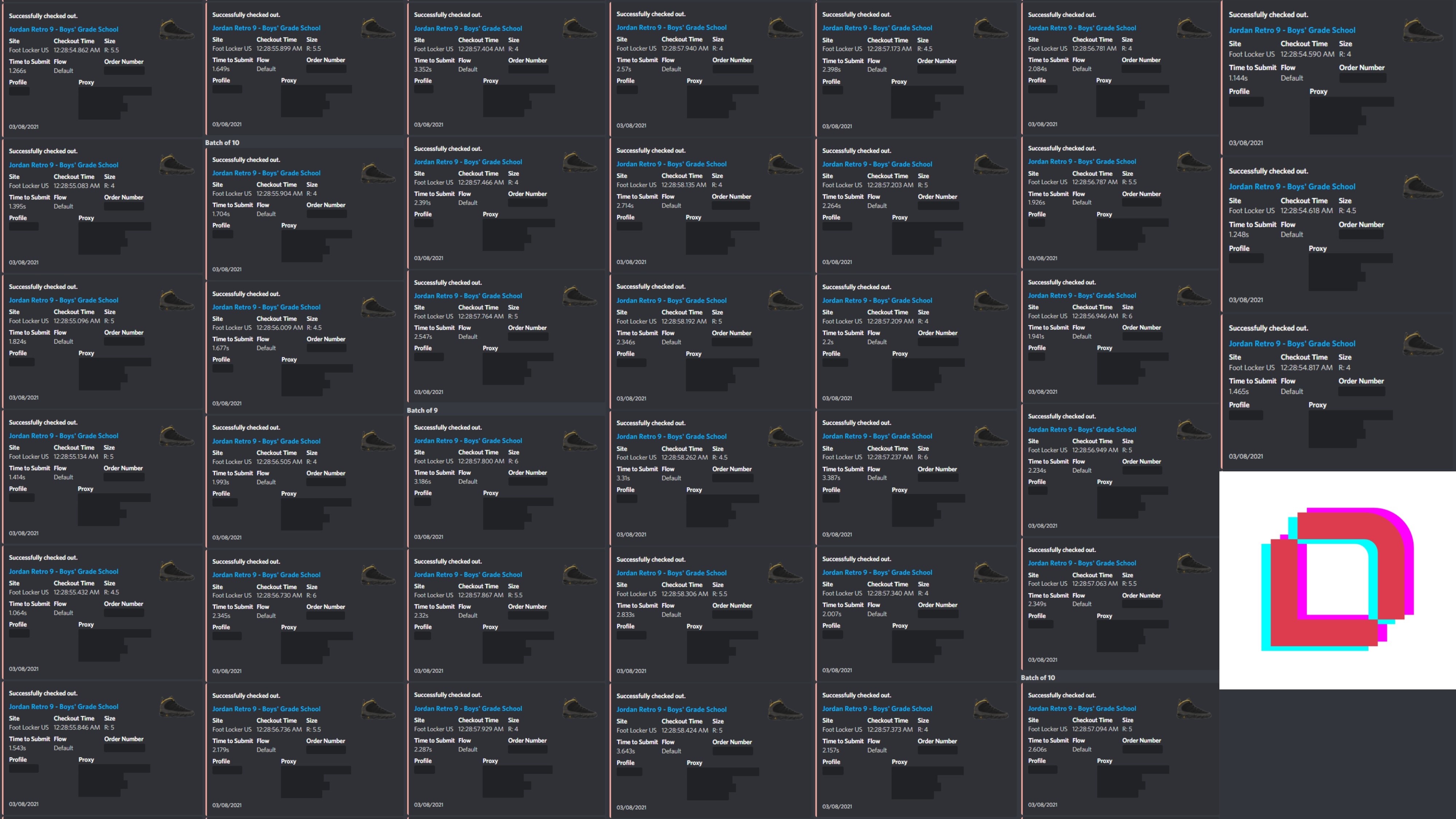This screenshot has width=1456, height=819.
Task: Select time to submit value '3.186s'
Action: tap(422, 482)
